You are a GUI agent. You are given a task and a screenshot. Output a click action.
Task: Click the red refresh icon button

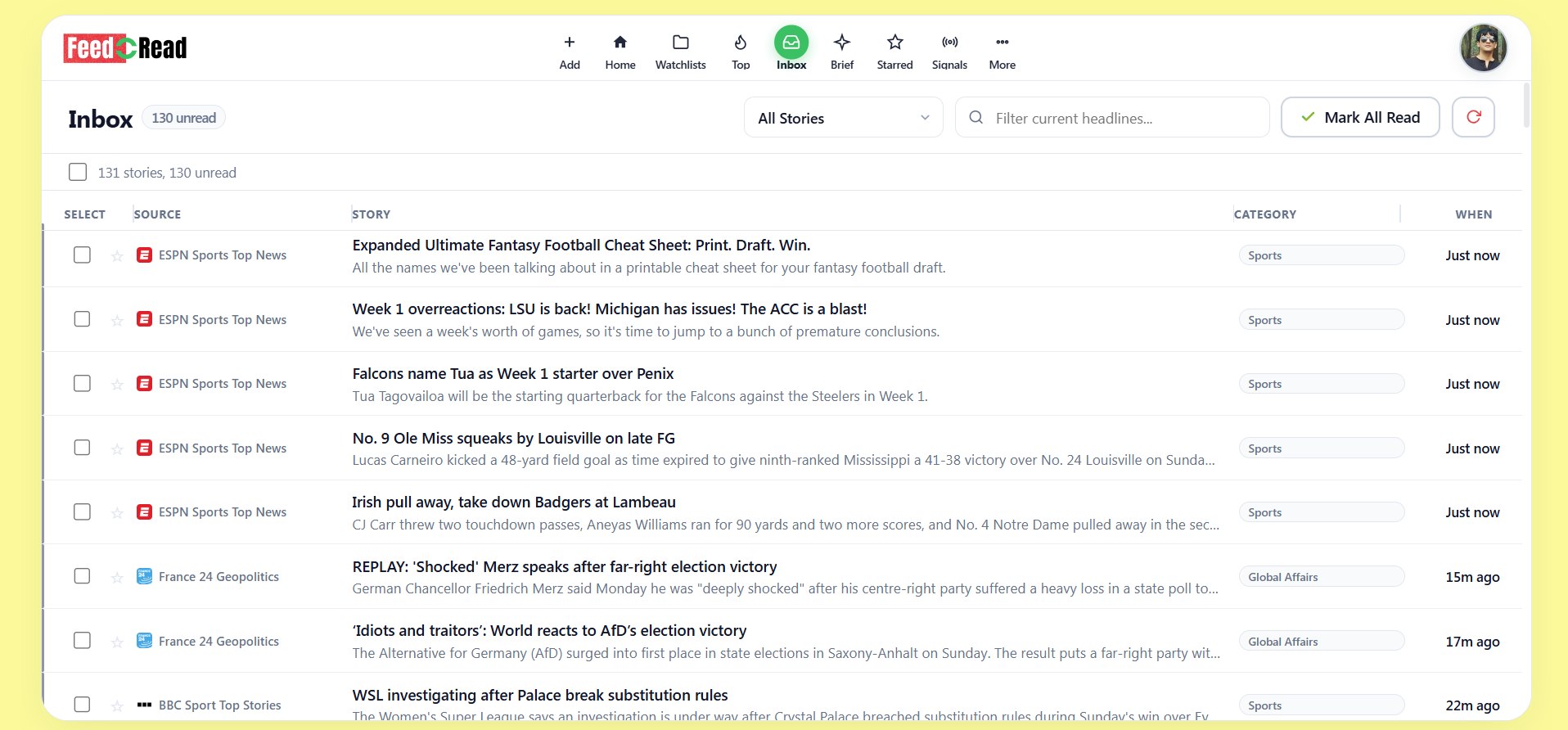pos(1473,117)
